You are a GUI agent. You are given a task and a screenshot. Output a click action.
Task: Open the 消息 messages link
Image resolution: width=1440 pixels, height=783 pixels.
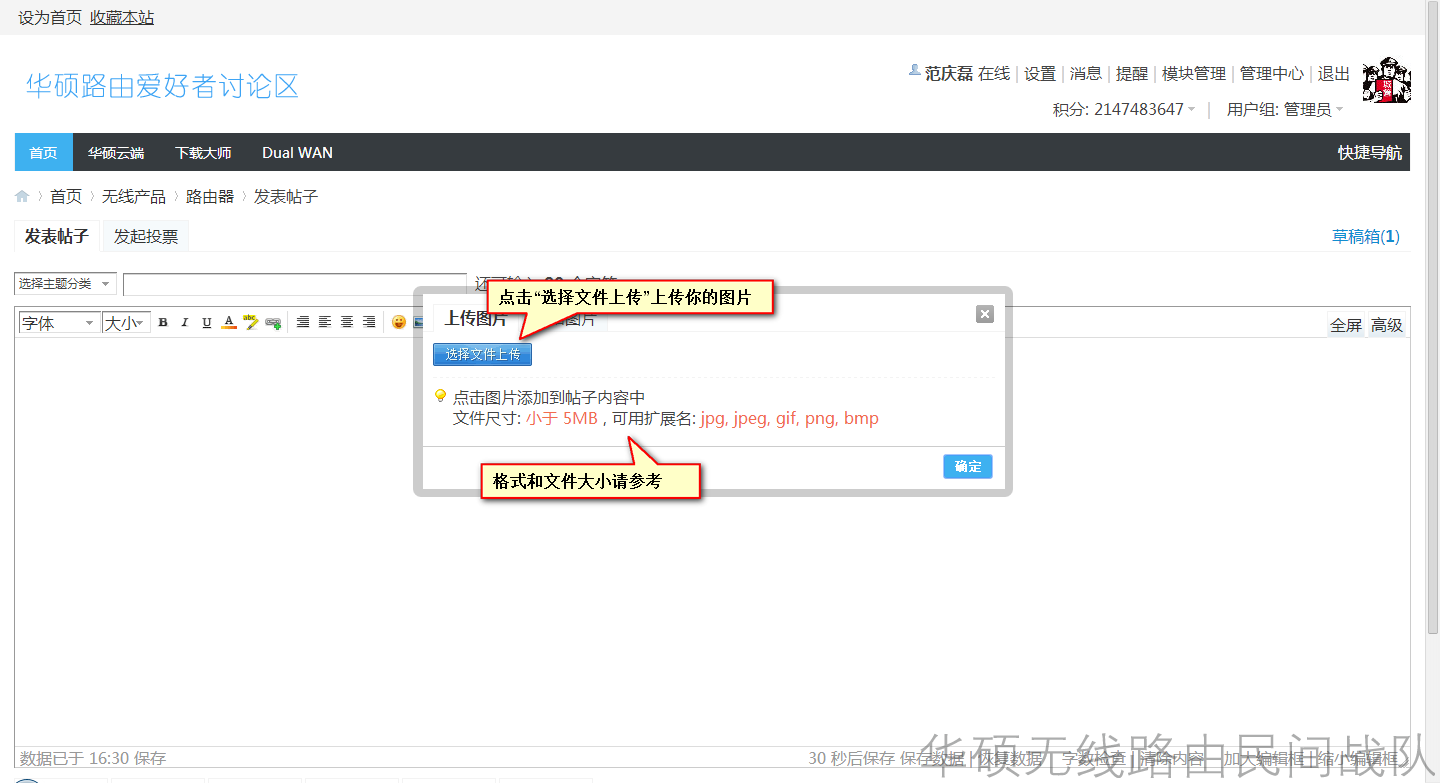click(x=1086, y=73)
